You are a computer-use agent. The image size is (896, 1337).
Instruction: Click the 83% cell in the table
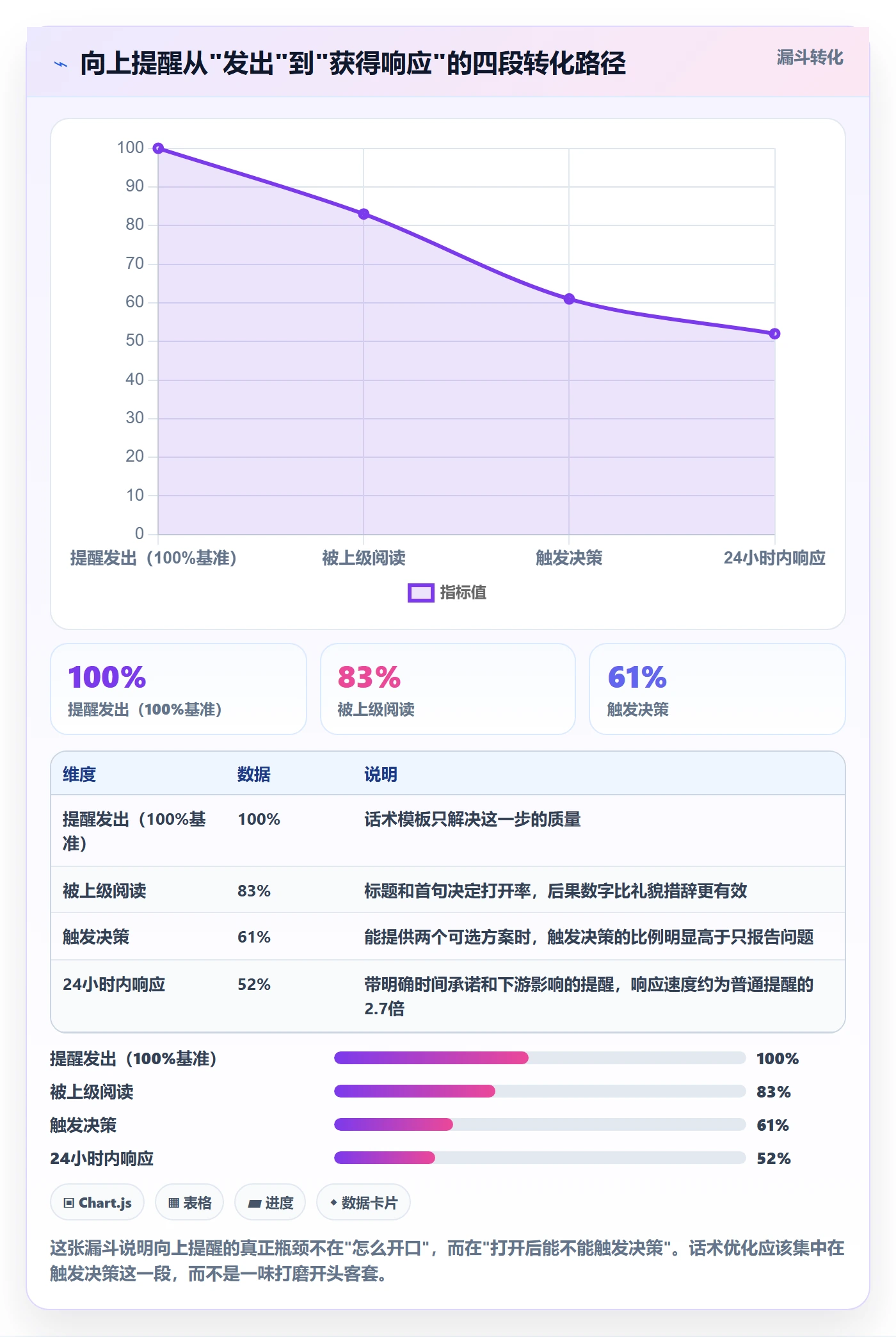pos(254,891)
